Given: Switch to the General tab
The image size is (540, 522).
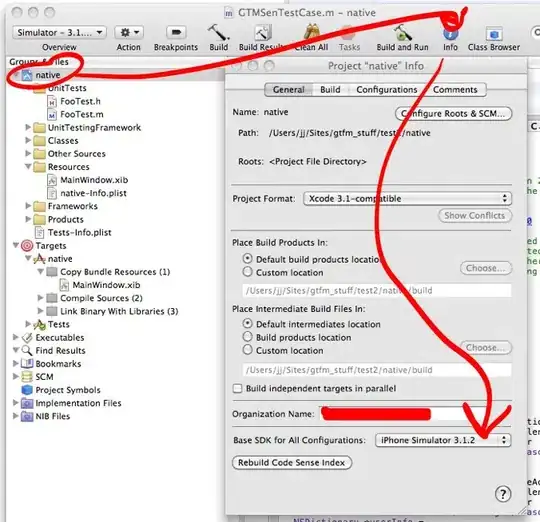Looking at the screenshot, I should click(x=289, y=90).
